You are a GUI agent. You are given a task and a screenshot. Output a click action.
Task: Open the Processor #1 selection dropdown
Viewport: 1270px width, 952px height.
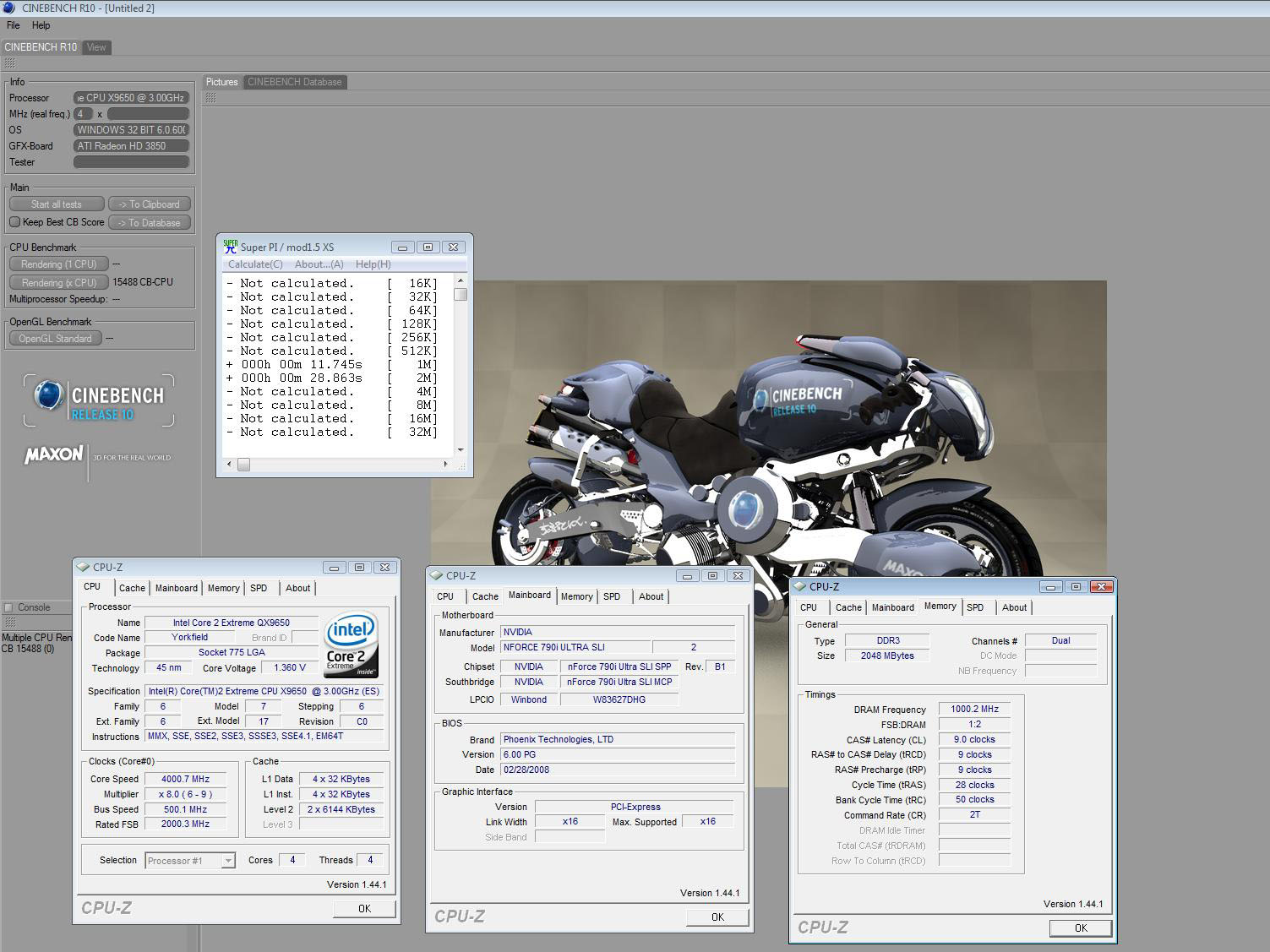[190, 861]
